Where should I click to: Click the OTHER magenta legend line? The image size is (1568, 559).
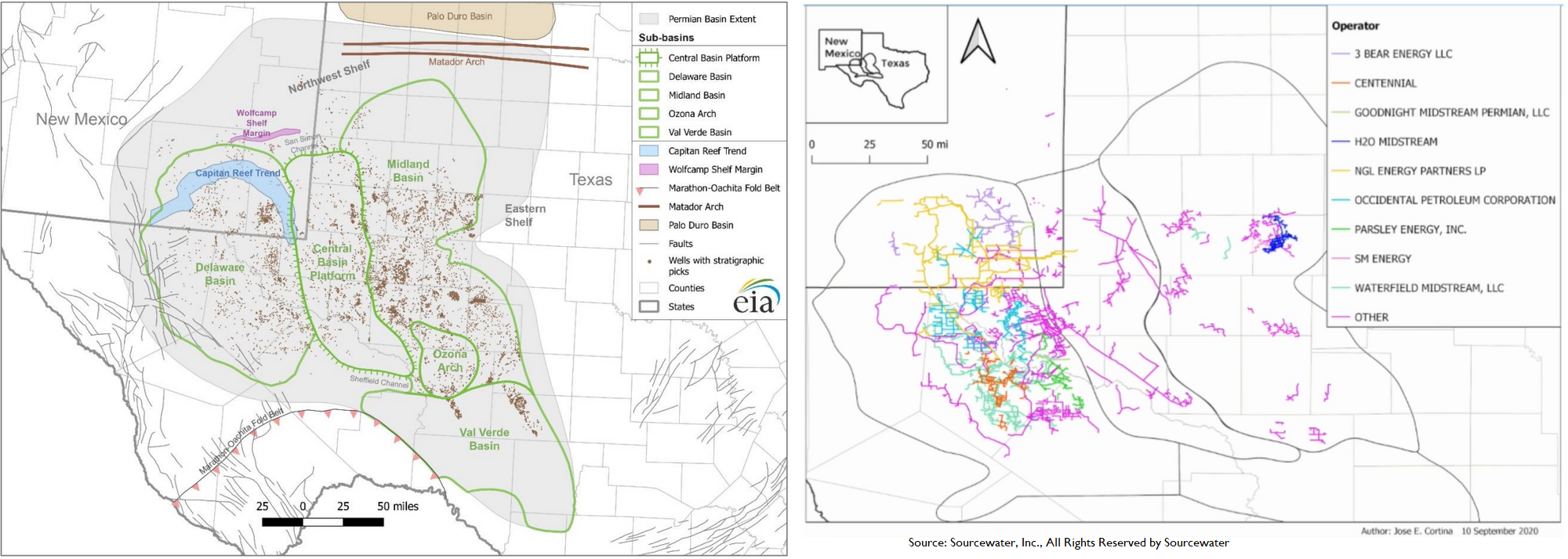pyautogui.click(x=1340, y=318)
